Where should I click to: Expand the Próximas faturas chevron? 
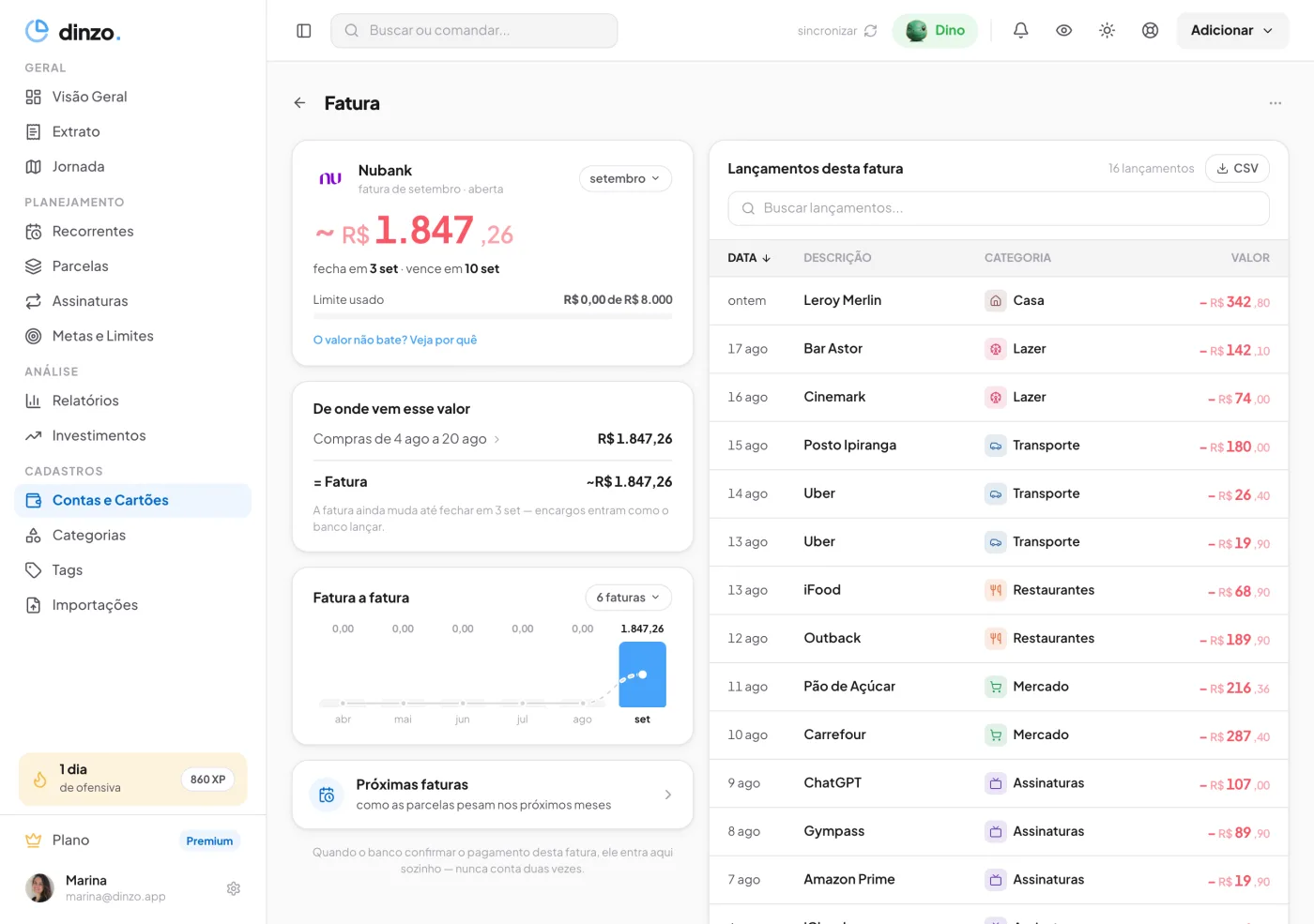(x=668, y=795)
